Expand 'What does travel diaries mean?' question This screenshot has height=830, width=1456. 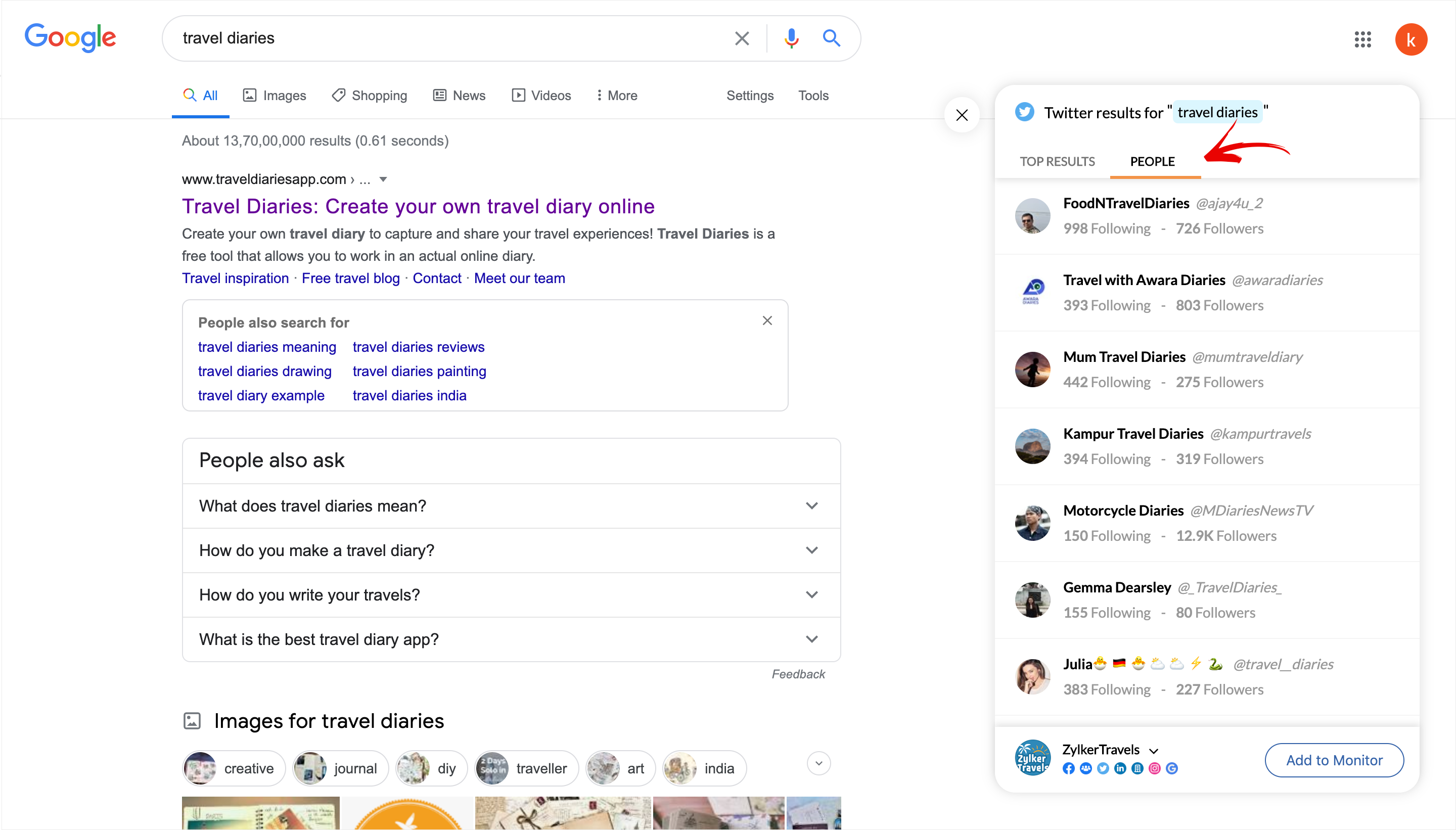click(x=812, y=505)
